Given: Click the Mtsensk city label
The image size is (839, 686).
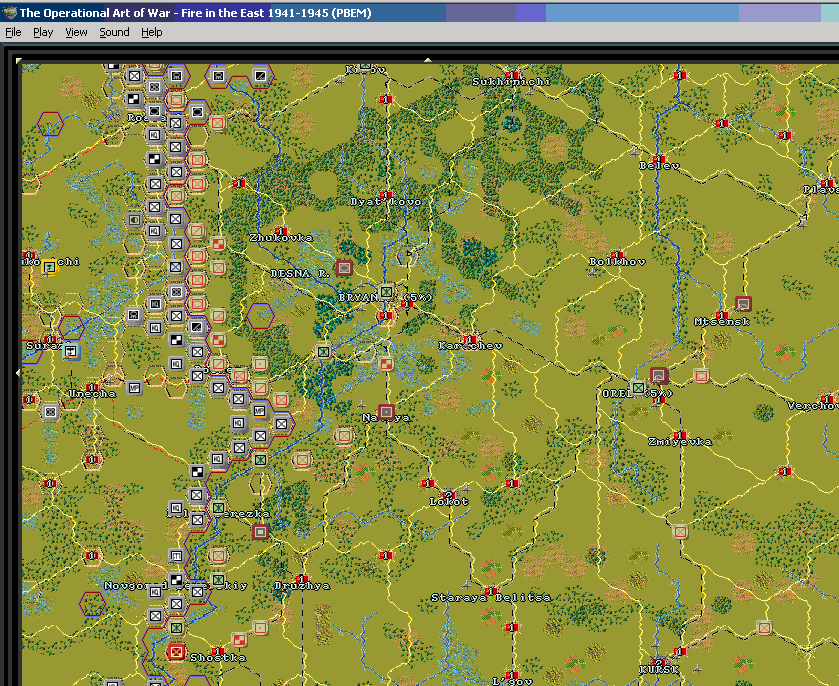Looking at the screenshot, I should (722, 322).
